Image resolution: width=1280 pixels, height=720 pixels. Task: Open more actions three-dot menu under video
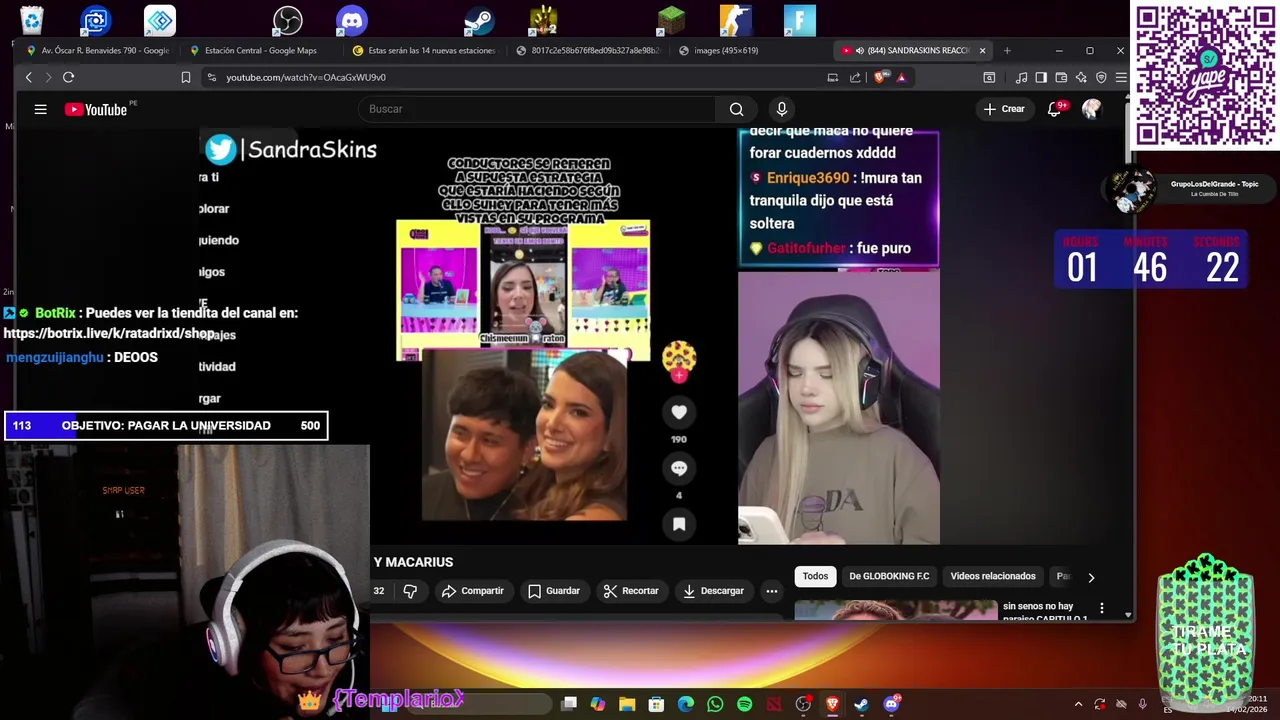click(x=772, y=591)
